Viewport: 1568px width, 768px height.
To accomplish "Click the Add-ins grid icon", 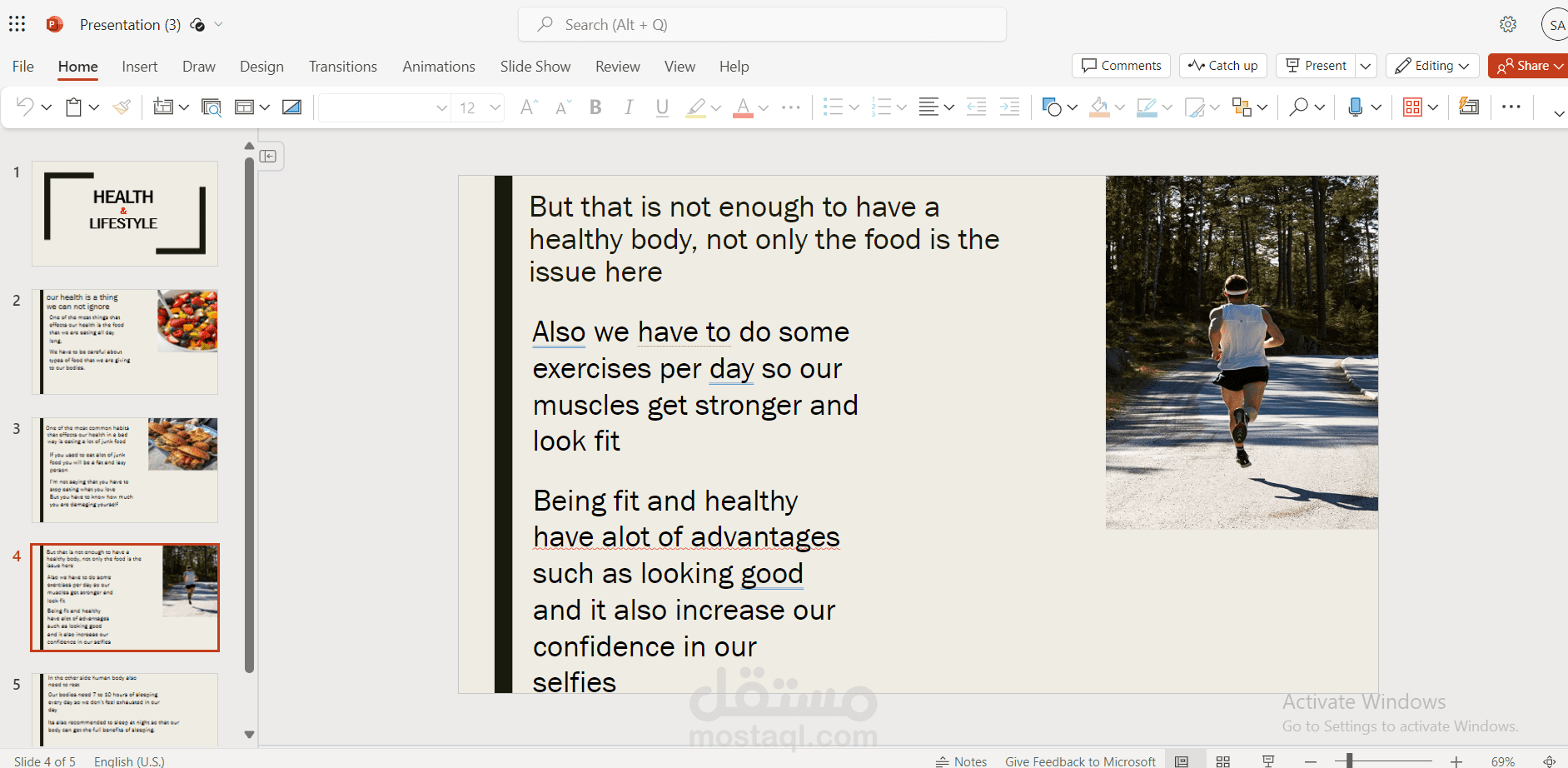I will [x=1412, y=107].
